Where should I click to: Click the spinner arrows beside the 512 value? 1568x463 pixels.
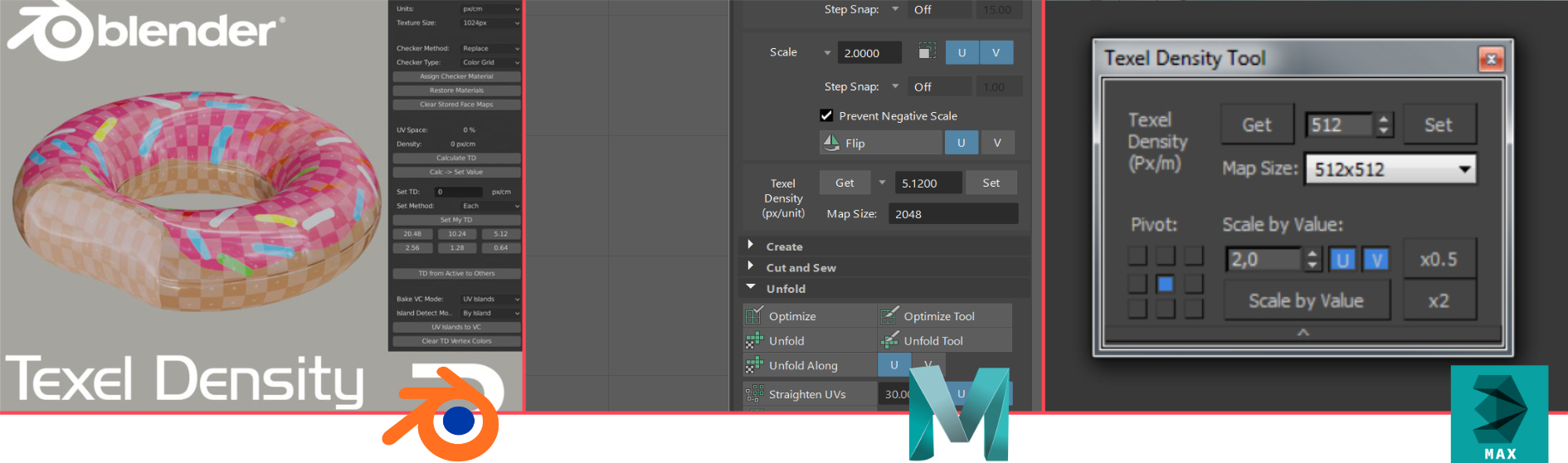tap(1383, 124)
